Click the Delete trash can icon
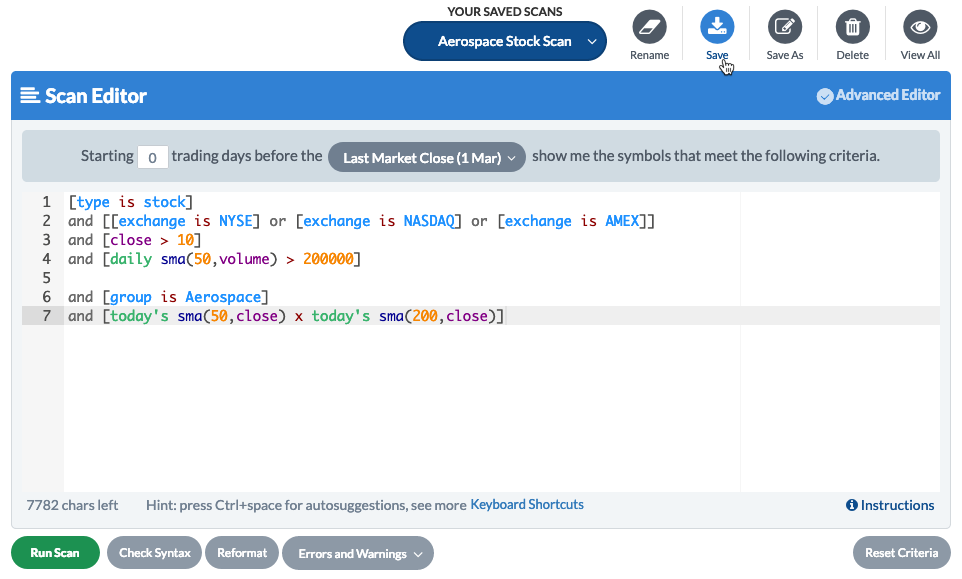This screenshot has width=962, height=579. coord(852,27)
